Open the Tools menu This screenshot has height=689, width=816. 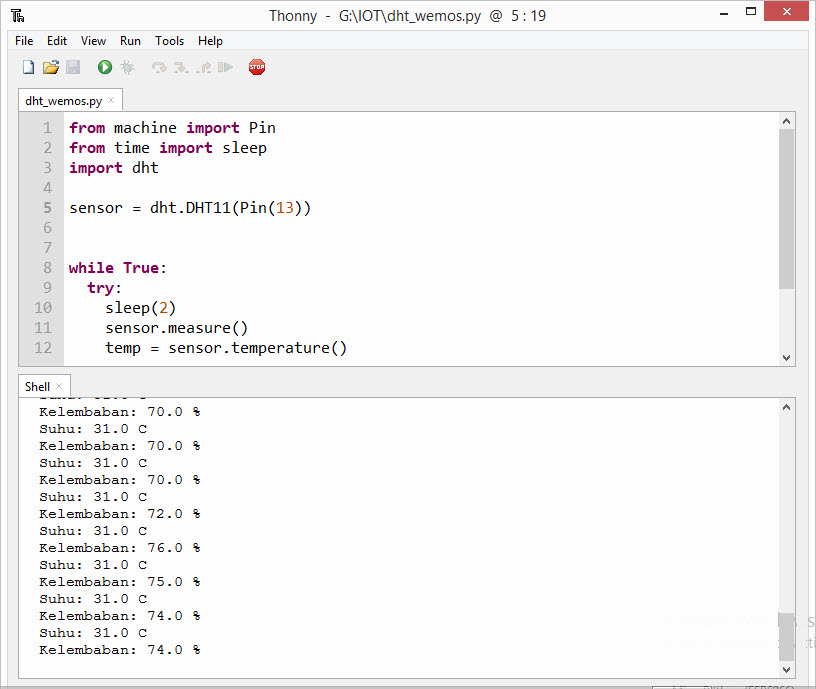[x=169, y=41]
